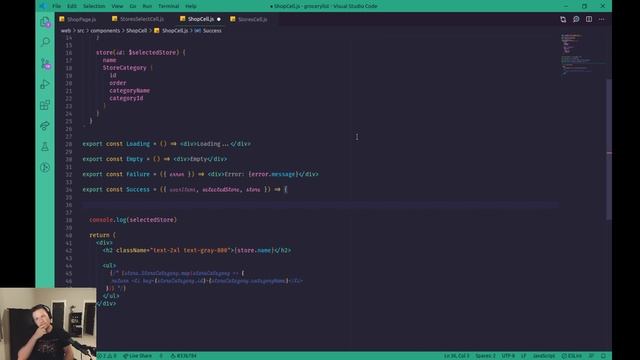Open the Go menu
This screenshot has width=640, height=360.
point(133,6)
